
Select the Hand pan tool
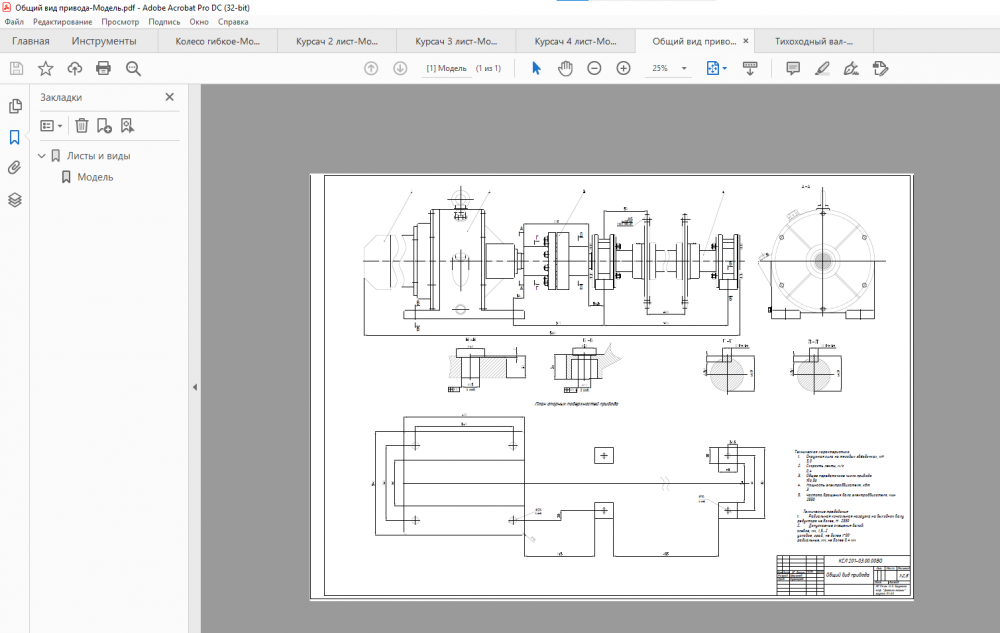coord(565,68)
